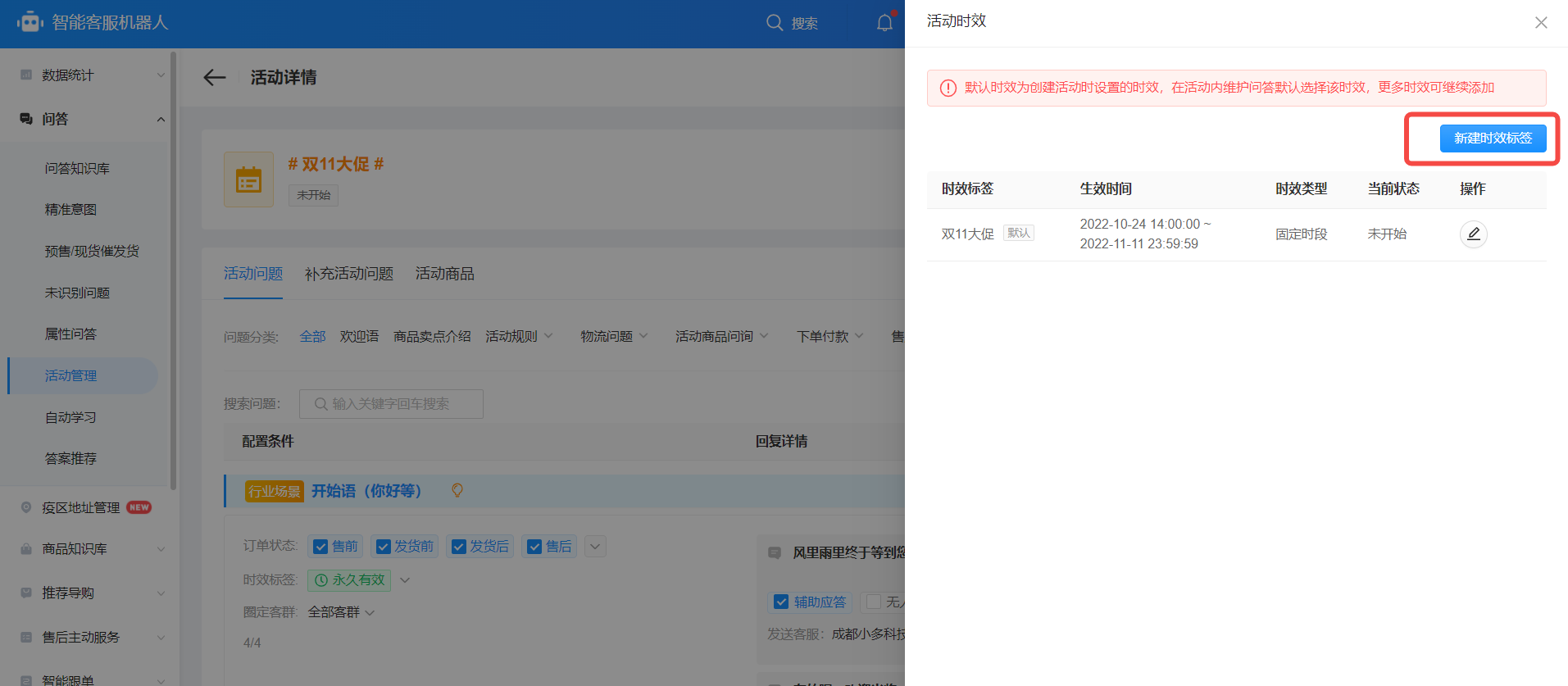Open 精准意图 in sidebar
Screen dimensions: 1568x686
pyautogui.click(x=70, y=210)
